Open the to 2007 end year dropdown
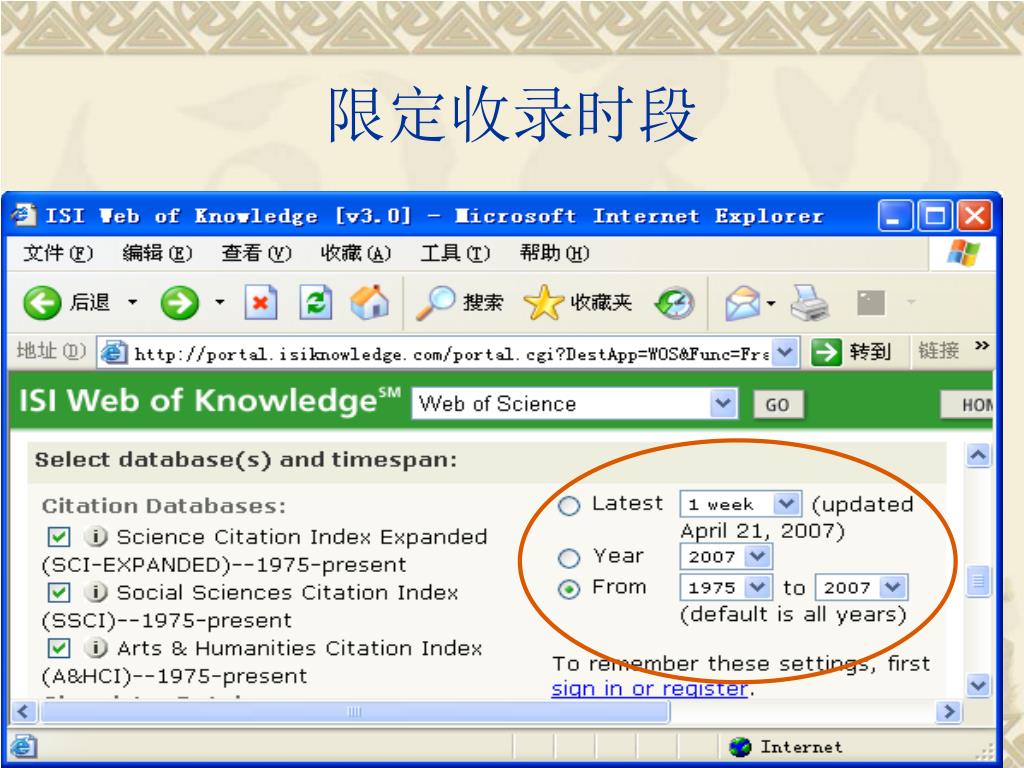This screenshot has width=1024, height=768. (861, 587)
